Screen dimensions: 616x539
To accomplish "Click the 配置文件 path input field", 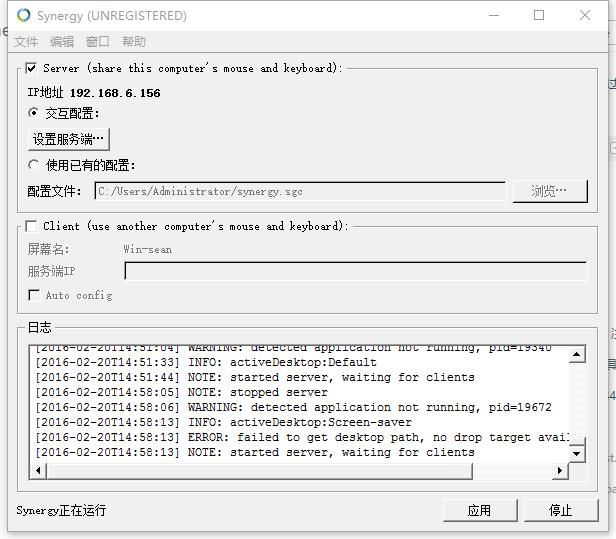I will (300, 191).
